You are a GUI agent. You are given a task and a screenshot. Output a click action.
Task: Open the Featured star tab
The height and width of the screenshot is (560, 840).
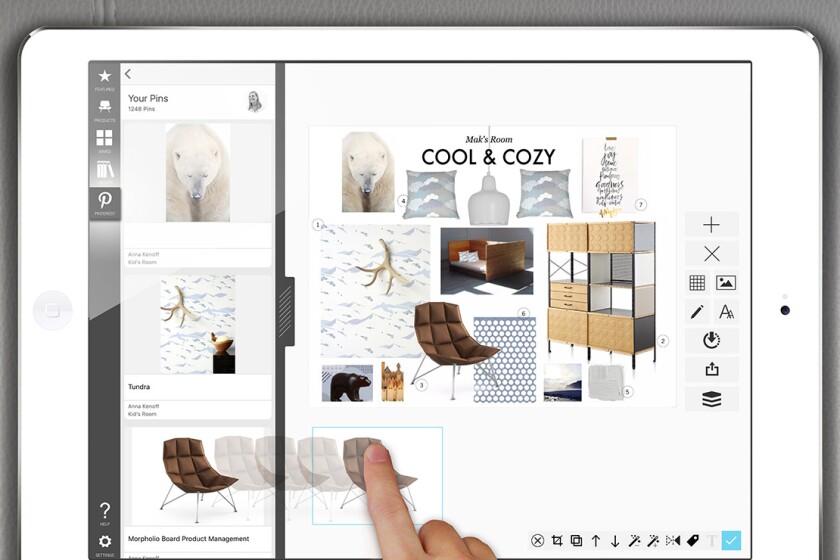point(104,78)
